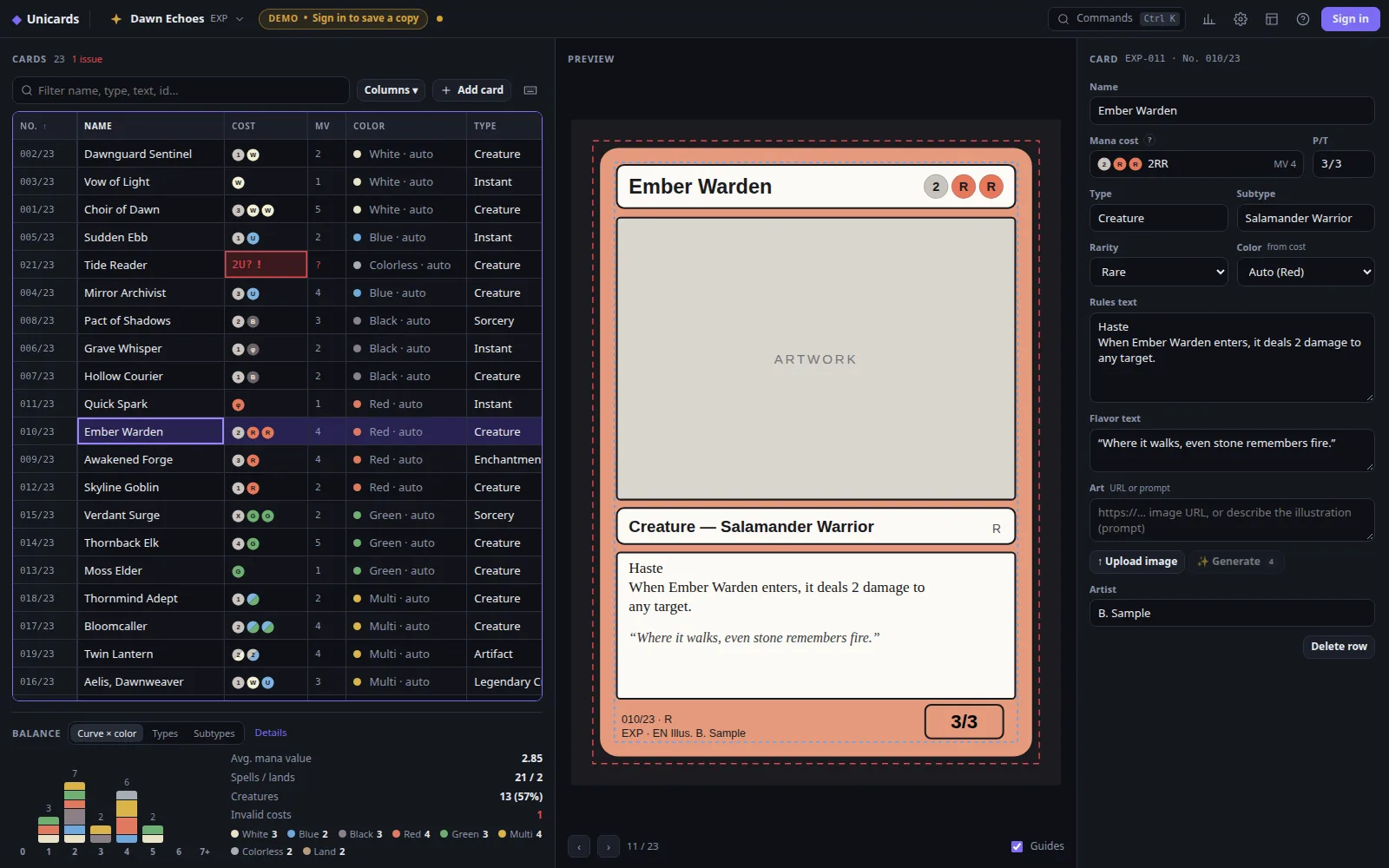Click the DEMO sign-in-to-save badge
Screen dimensions: 1389x868
coord(343,18)
